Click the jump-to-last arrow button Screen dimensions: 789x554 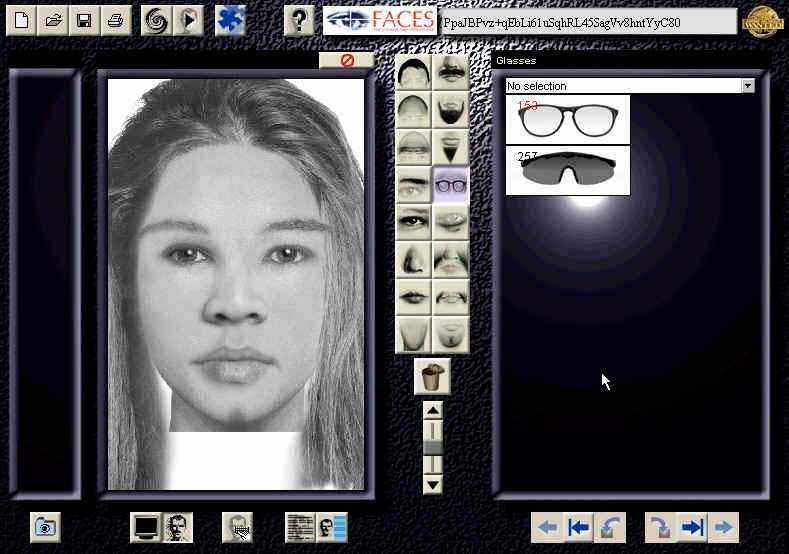point(692,526)
